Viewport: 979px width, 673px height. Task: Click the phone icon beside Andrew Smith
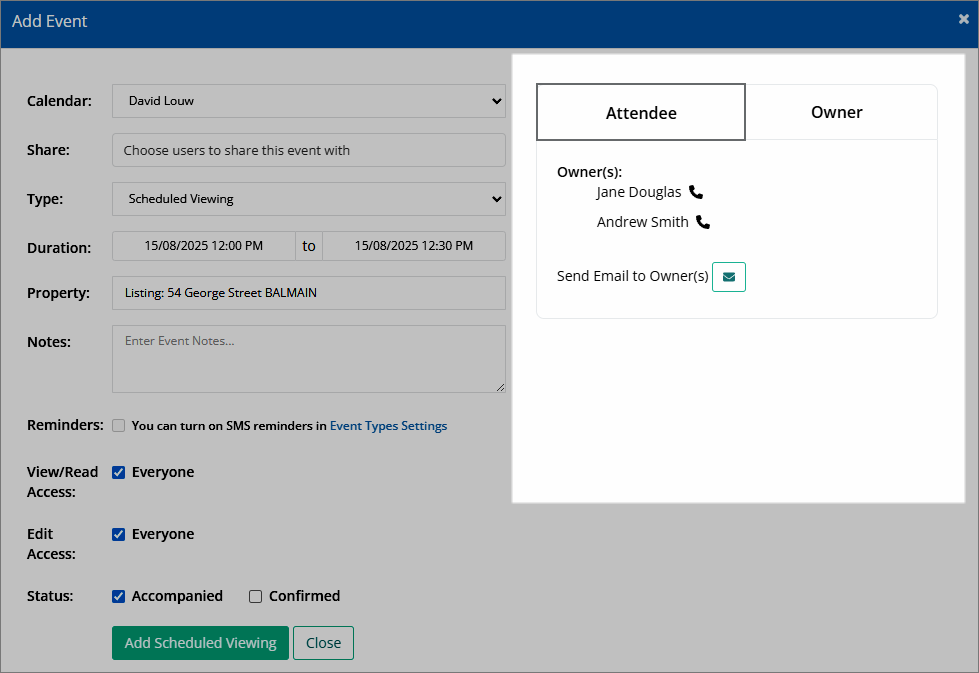(703, 222)
